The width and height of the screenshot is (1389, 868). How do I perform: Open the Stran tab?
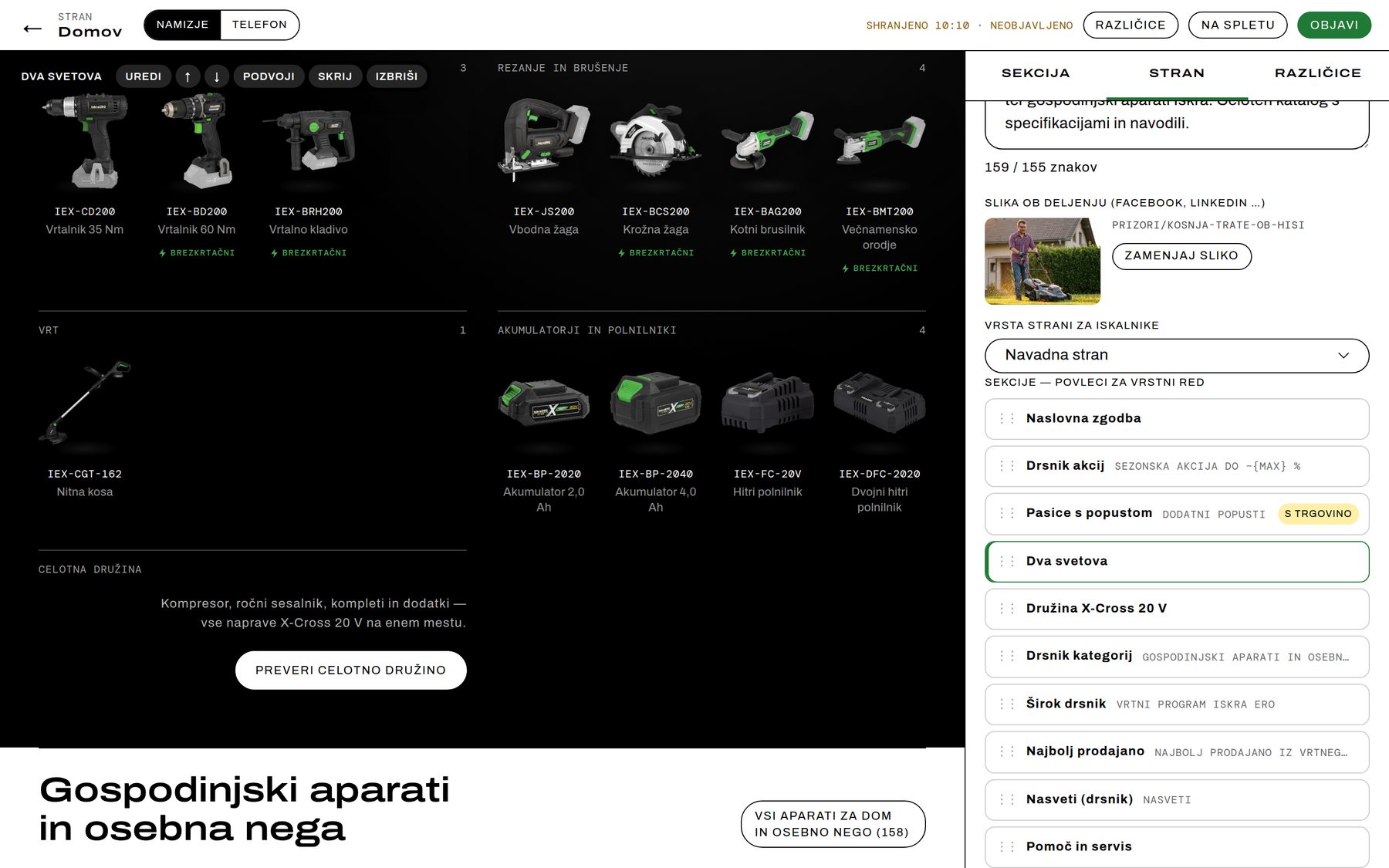(1177, 73)
